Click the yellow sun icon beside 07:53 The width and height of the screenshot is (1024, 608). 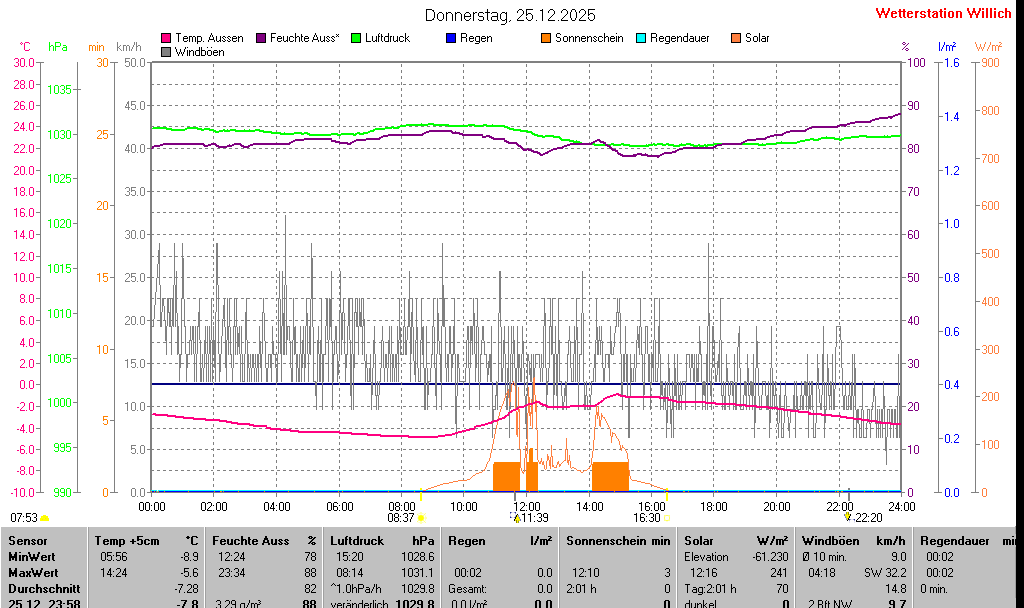point(45,518)
